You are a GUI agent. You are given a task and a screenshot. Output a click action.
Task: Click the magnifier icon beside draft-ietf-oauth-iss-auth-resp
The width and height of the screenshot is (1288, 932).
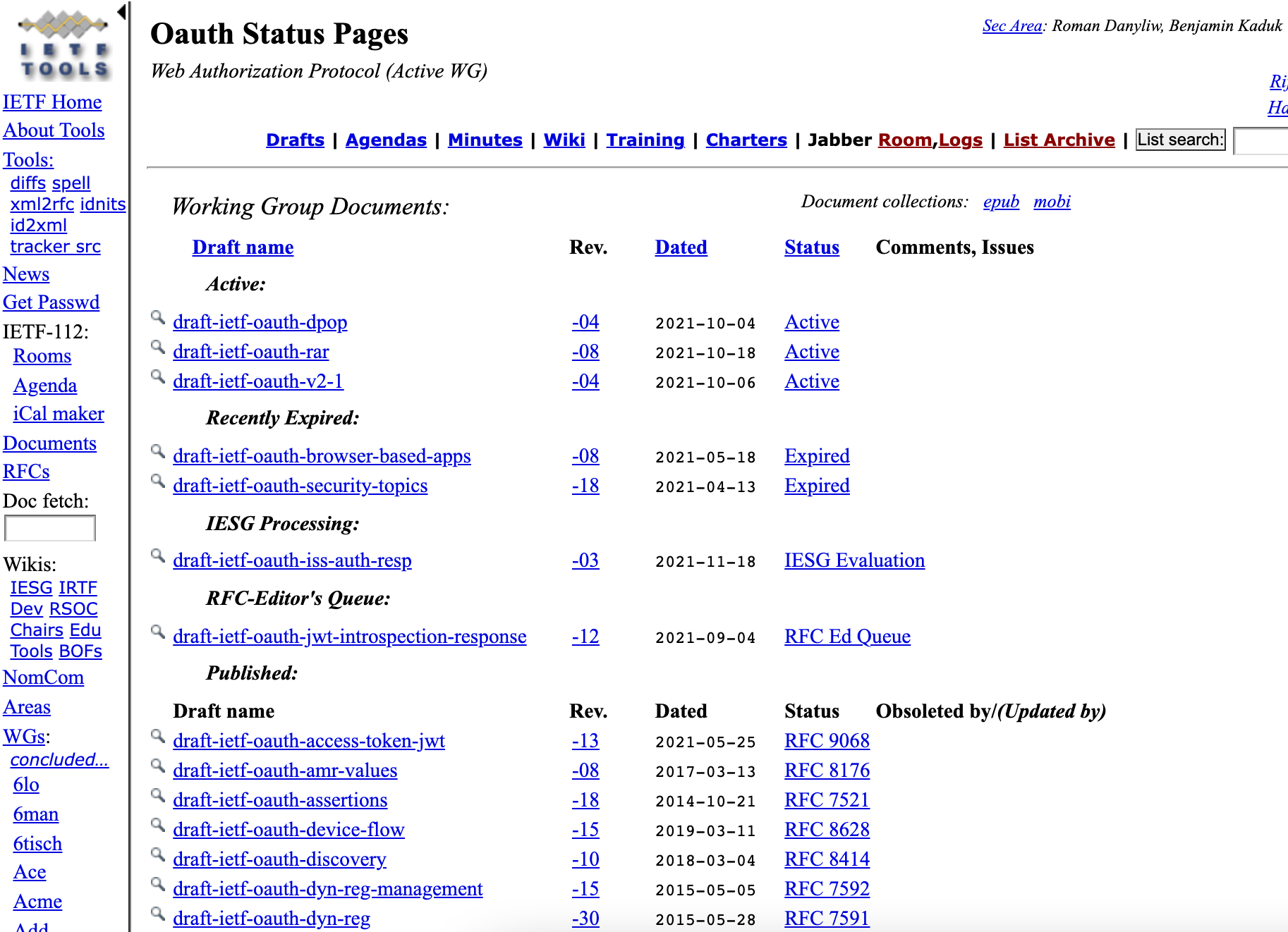click(158, 556)
